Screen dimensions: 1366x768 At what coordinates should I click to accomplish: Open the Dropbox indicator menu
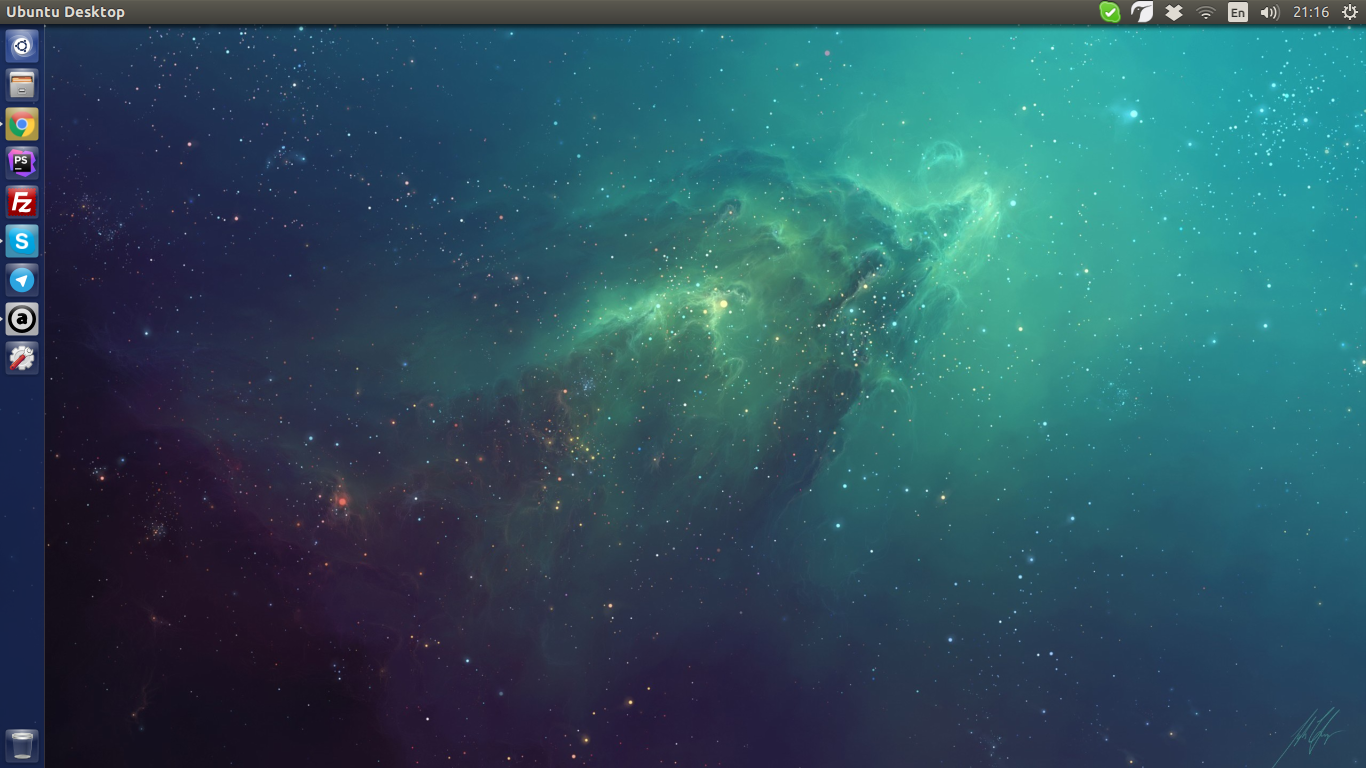tap(1174, 12)
